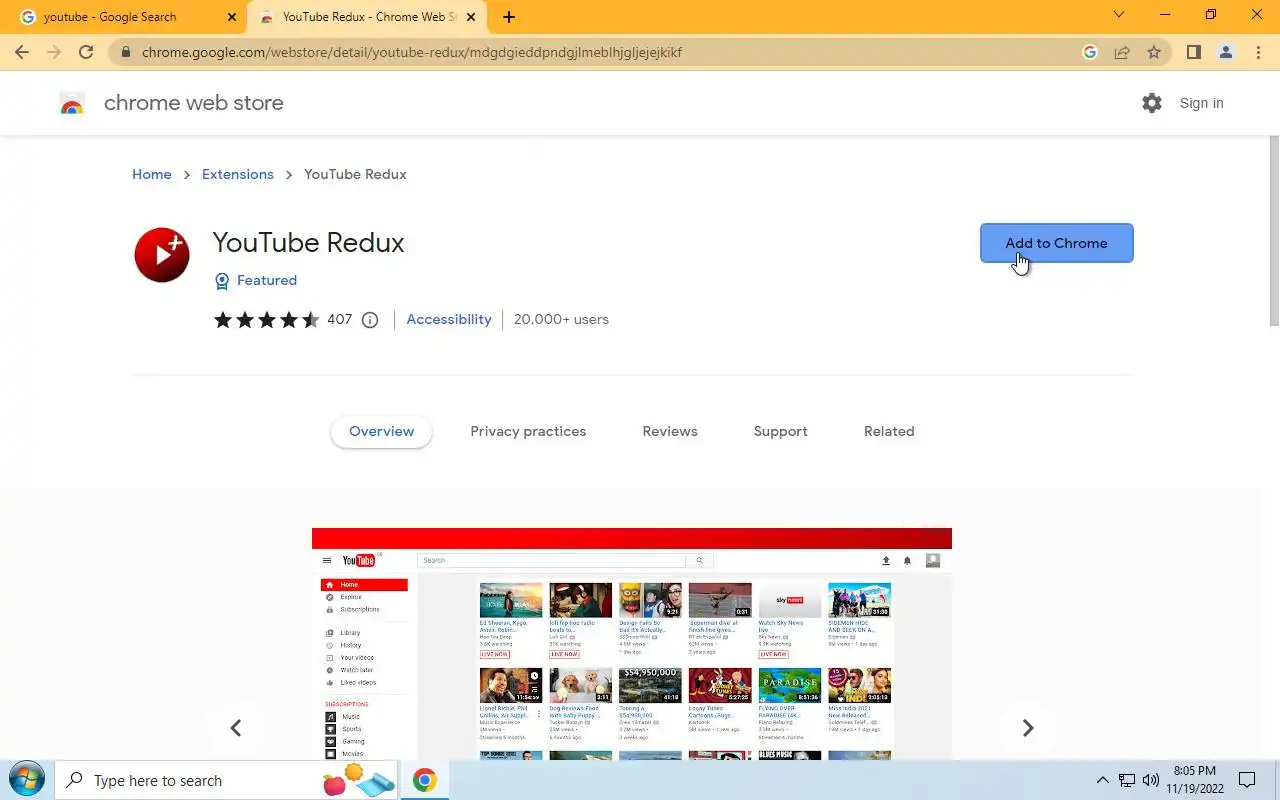Click the YouTube Redux extension icon
Image resolution: width=1280 pixels, height=800 pixels.
162,255
